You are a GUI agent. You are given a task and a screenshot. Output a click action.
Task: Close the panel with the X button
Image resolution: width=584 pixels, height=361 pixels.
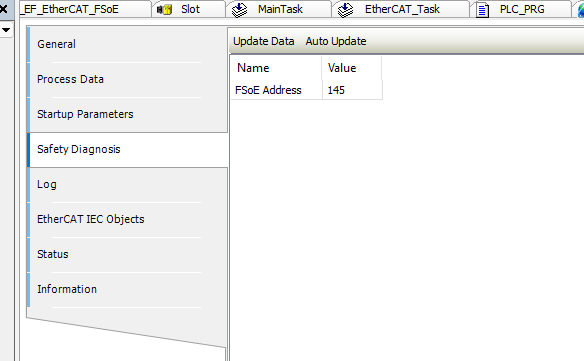pyautogui.click(x=3, y=9)
